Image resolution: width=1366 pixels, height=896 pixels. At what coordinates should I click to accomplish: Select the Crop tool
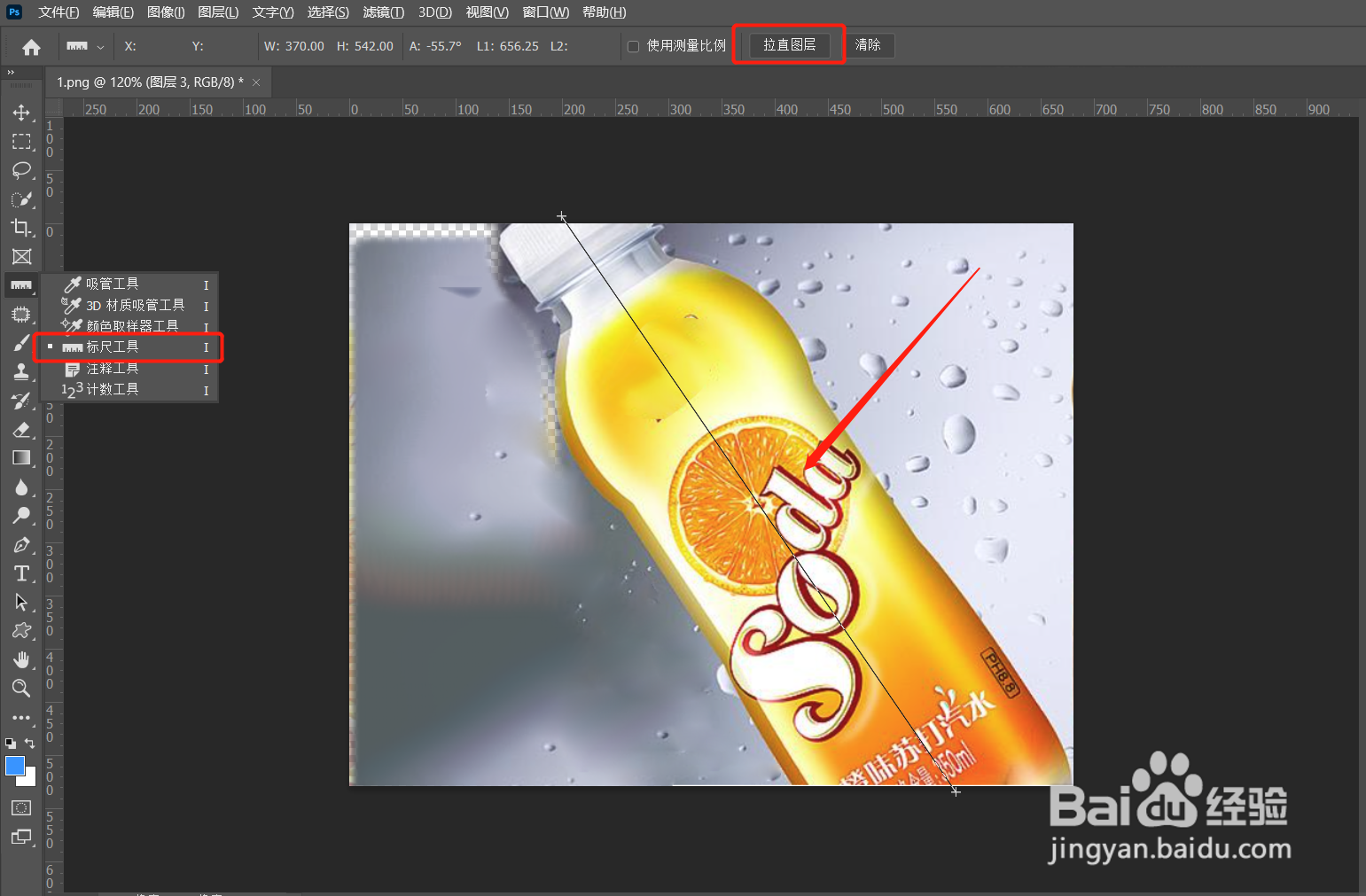[21, 228]
